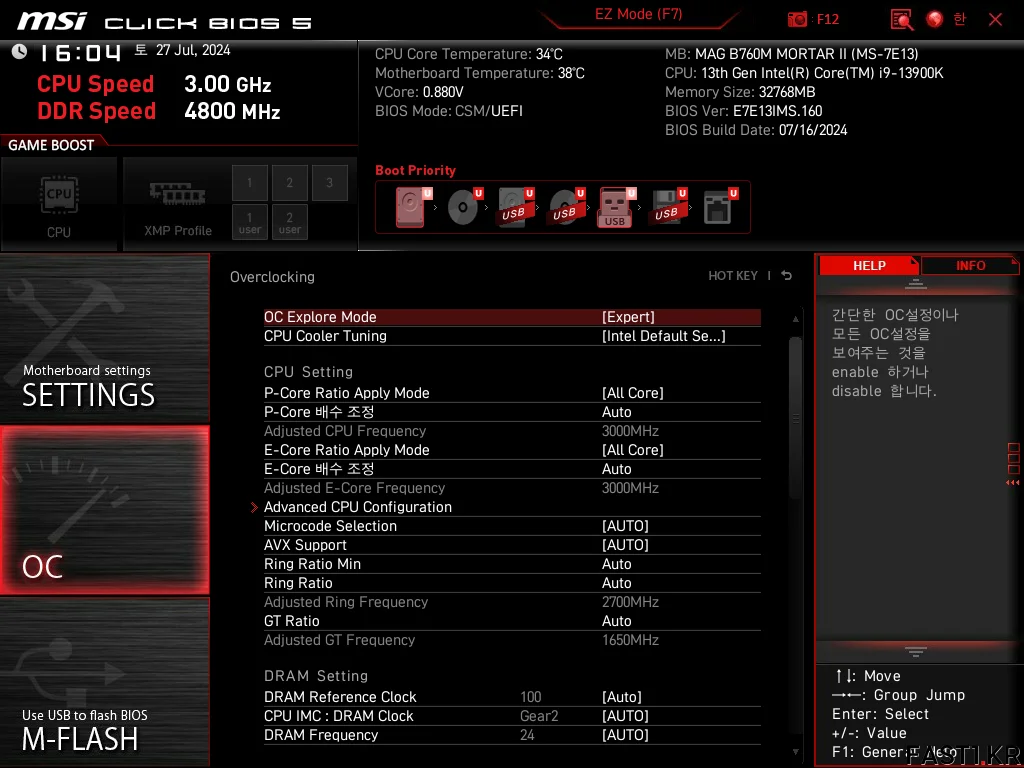Click the BIOS Ver E7E13IMS.160 text
The width and height of the screenshot is (1024, 768).
[x=743, y=111]
